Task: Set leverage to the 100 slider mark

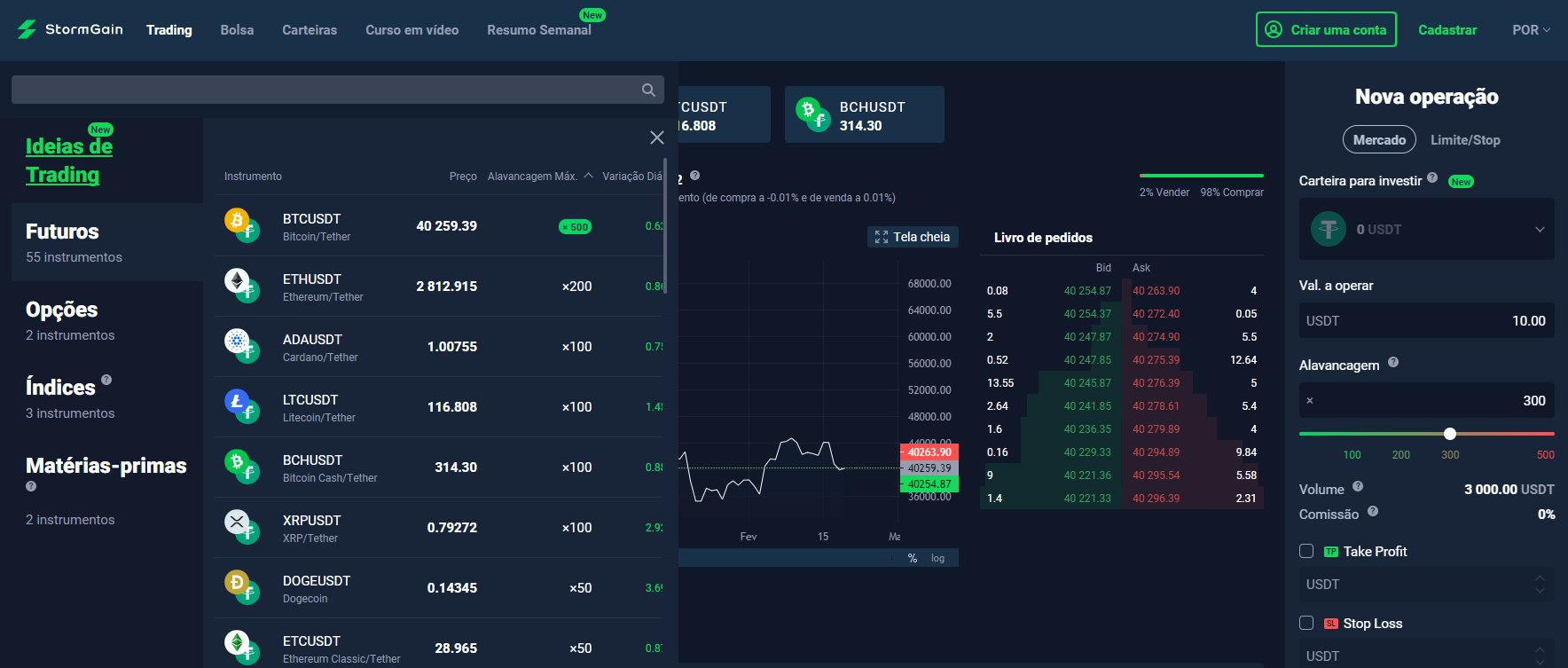Action: point(1352,454)
